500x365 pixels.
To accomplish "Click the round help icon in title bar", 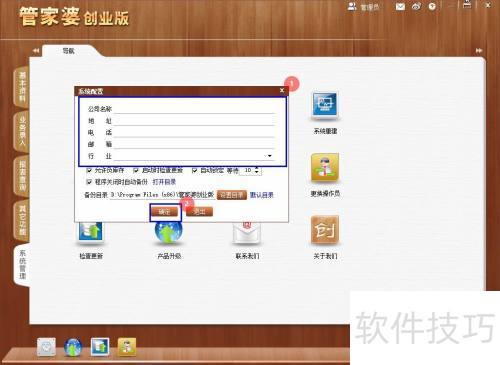I will [432, 6].
